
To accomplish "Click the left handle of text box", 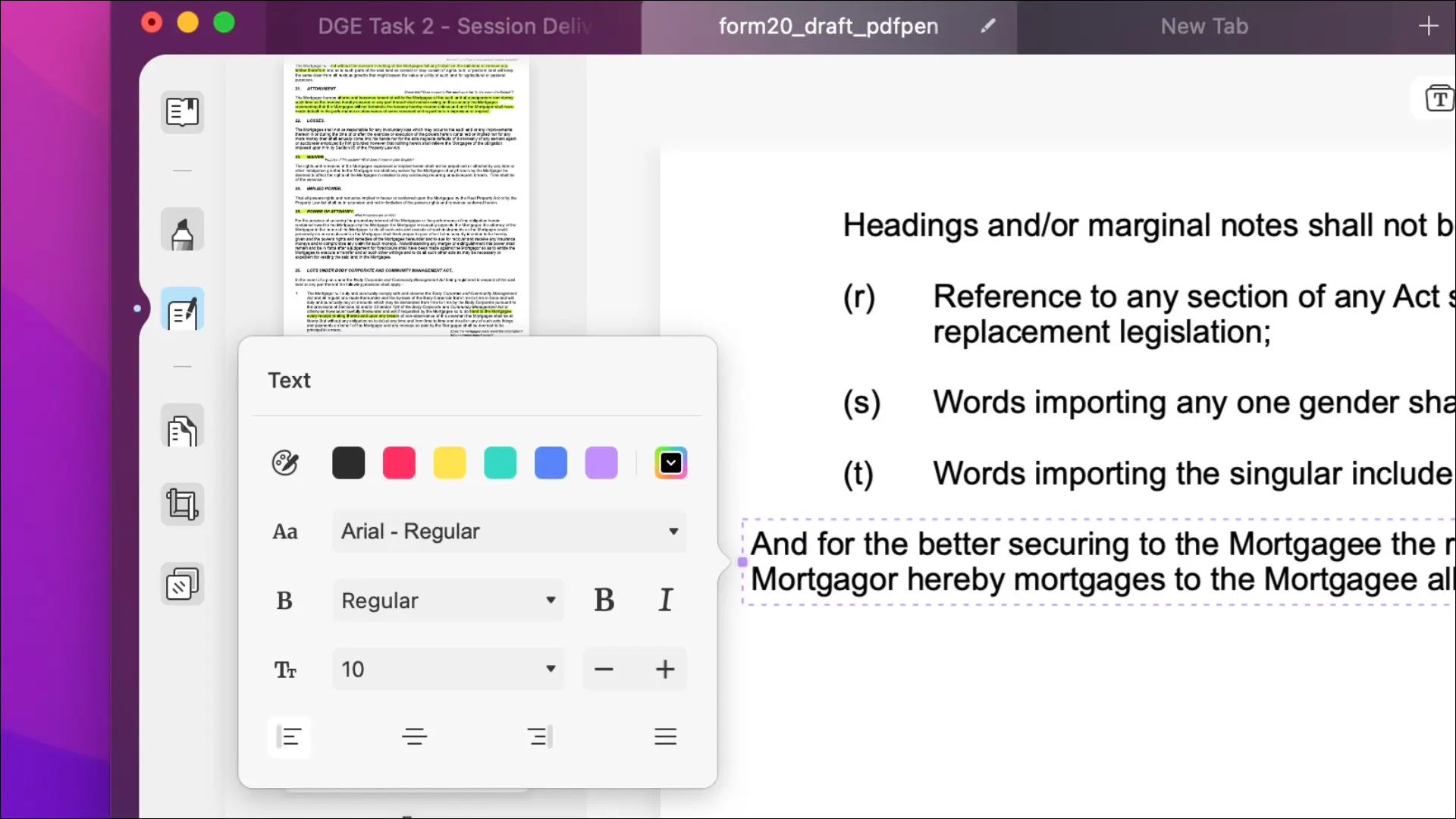I will [x=742, y=562].
